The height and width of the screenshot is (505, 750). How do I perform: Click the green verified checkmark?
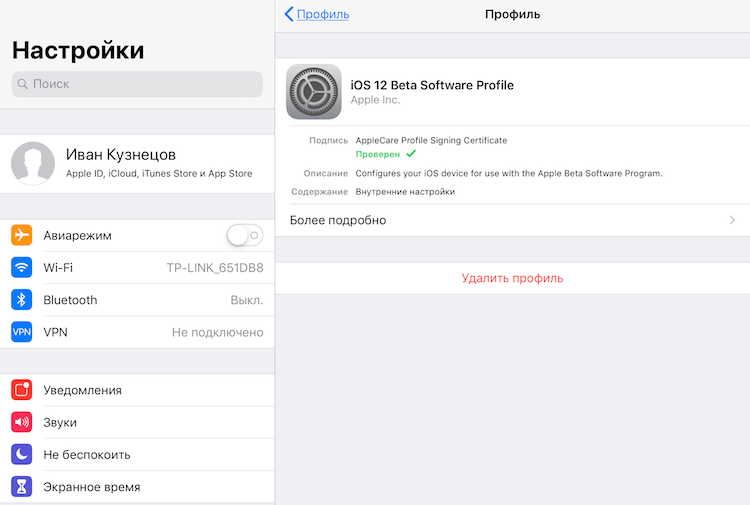coord(411,154)
